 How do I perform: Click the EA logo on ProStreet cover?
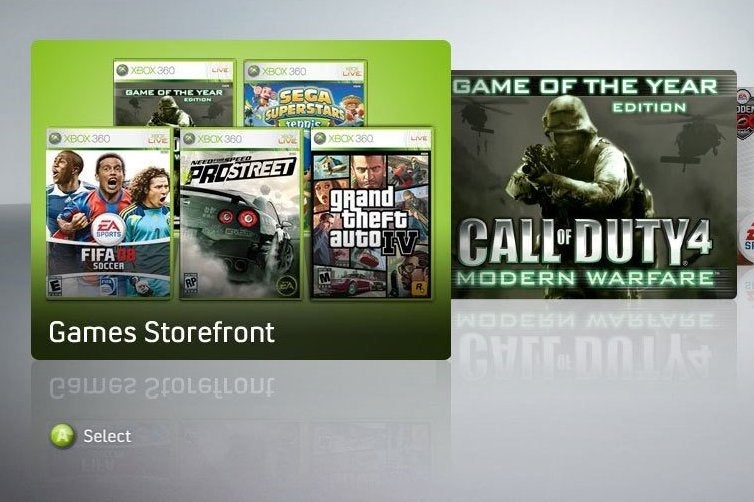pos(286,287)
